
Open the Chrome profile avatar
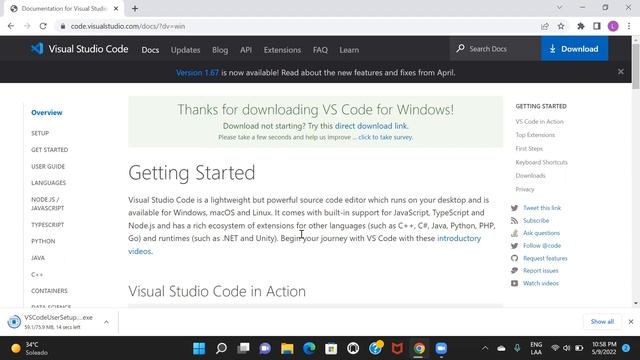pos(613,26)
